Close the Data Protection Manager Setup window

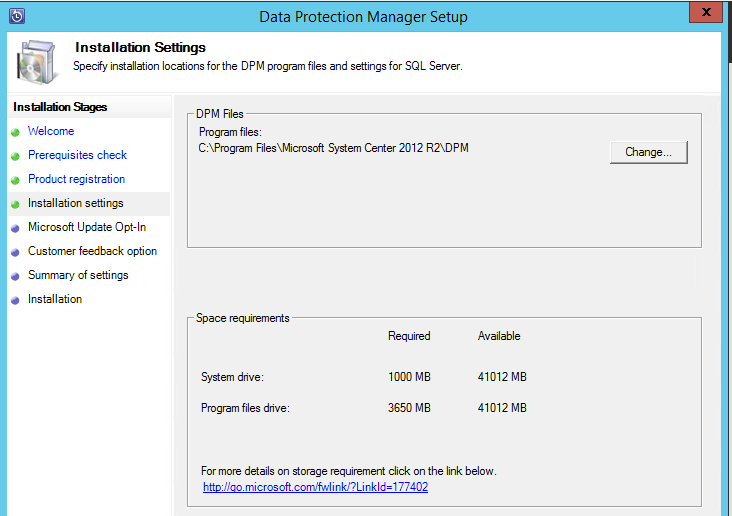(706, 12)
